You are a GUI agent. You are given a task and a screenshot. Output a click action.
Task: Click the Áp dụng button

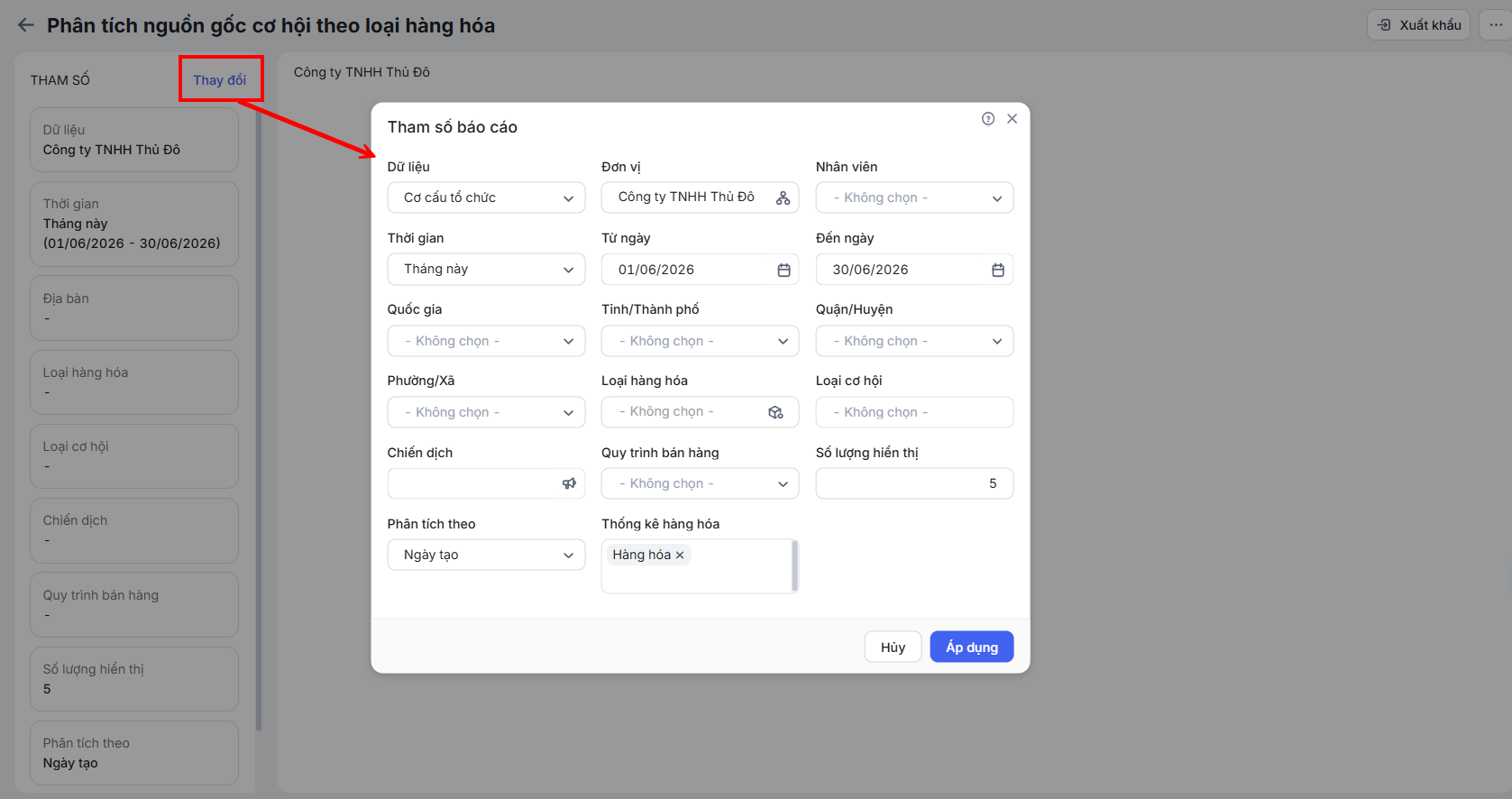(972, 647)
